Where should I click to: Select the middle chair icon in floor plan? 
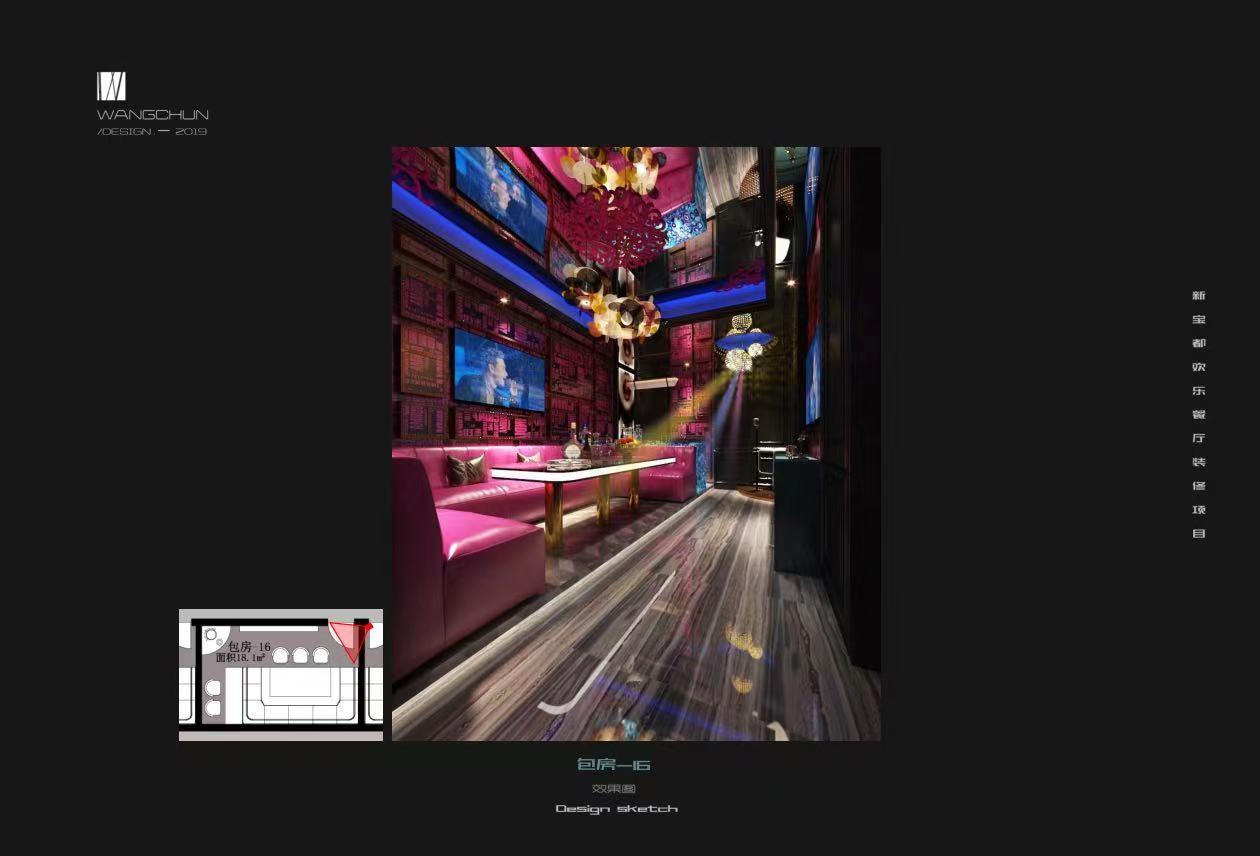point(301,656)
